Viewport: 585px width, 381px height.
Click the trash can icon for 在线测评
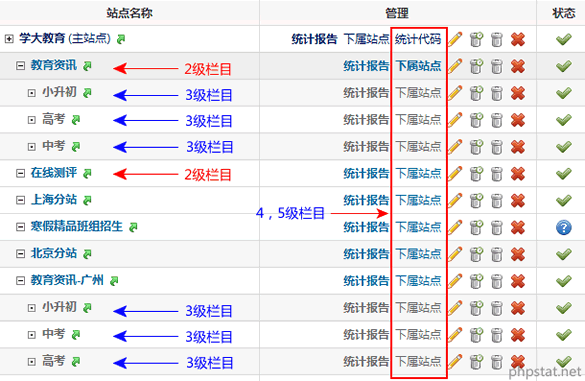497,174
